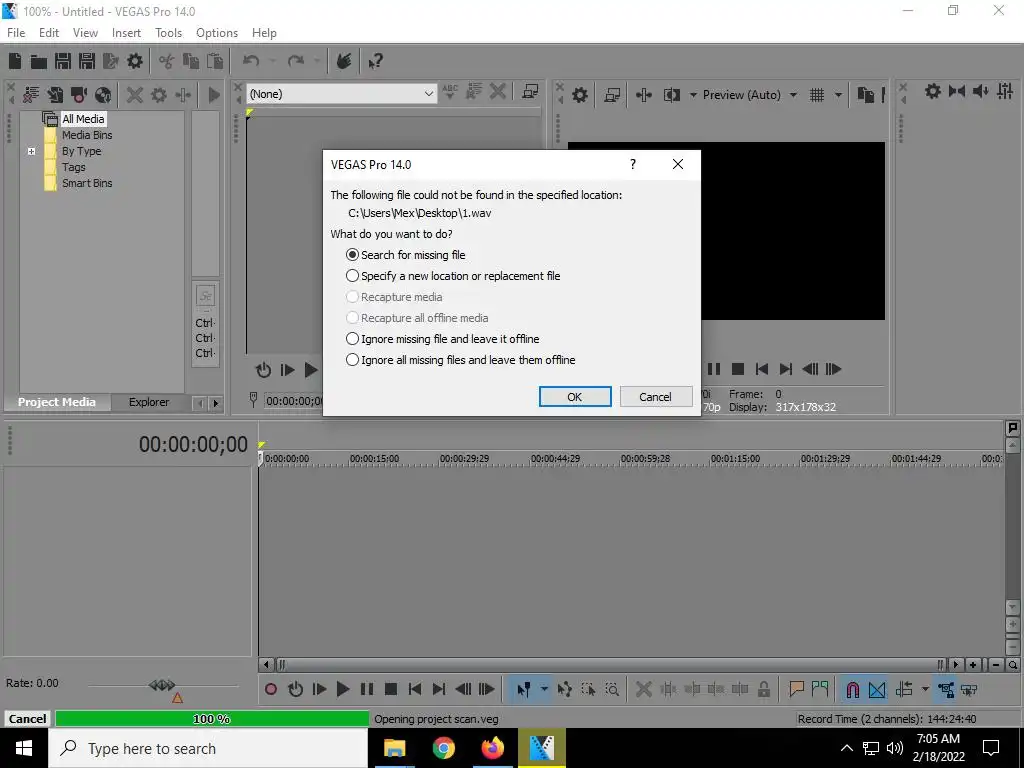
Task: Click the Cut scissors icon
Action: click(x=167, y=61)
